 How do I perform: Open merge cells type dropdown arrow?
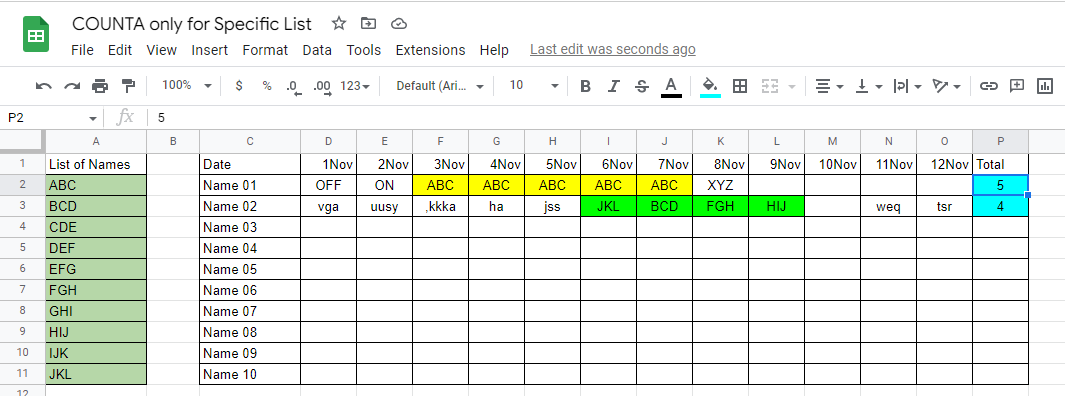pos(792,86)
